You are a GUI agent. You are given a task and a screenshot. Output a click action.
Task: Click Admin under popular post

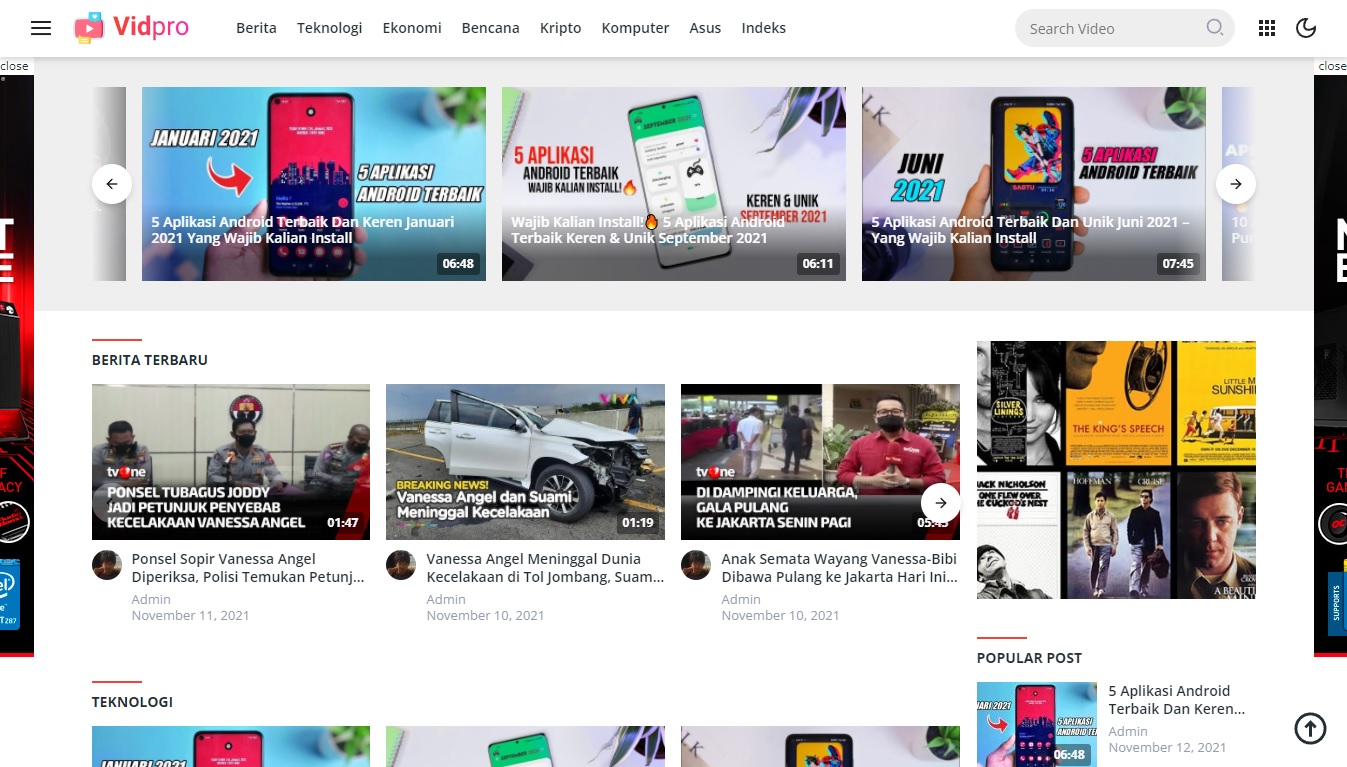pos(1128,731)
